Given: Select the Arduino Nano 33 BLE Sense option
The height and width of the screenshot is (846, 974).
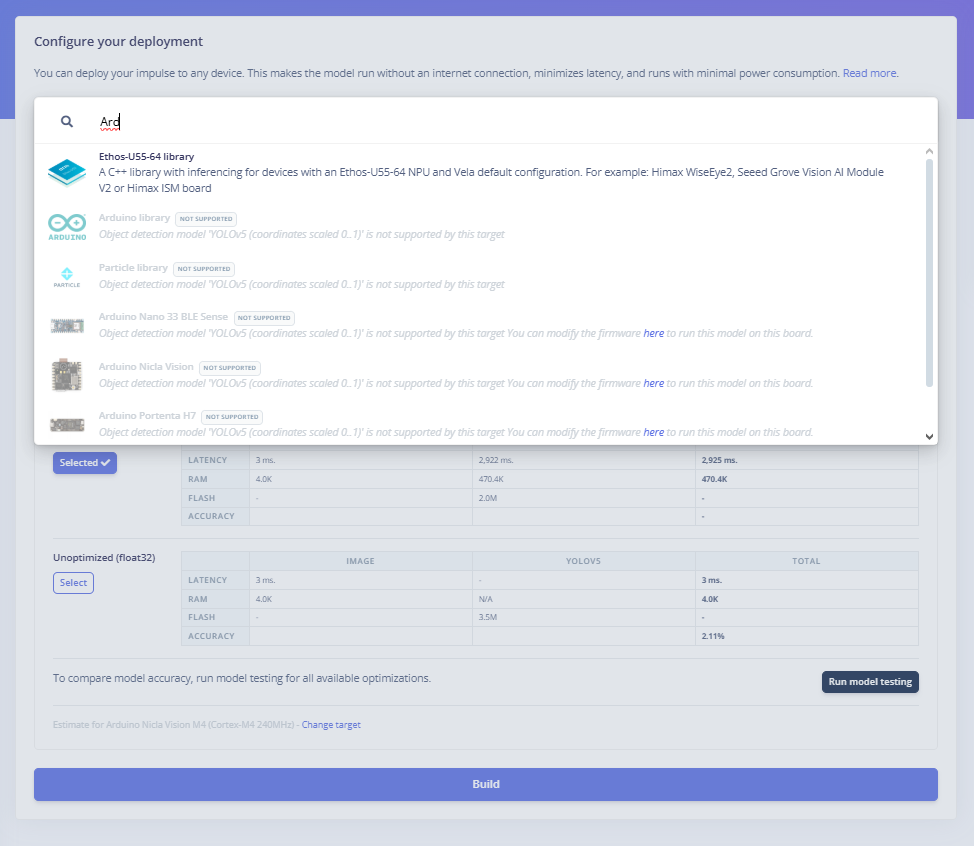Looking at the screenshot, I should coord(480,325).
